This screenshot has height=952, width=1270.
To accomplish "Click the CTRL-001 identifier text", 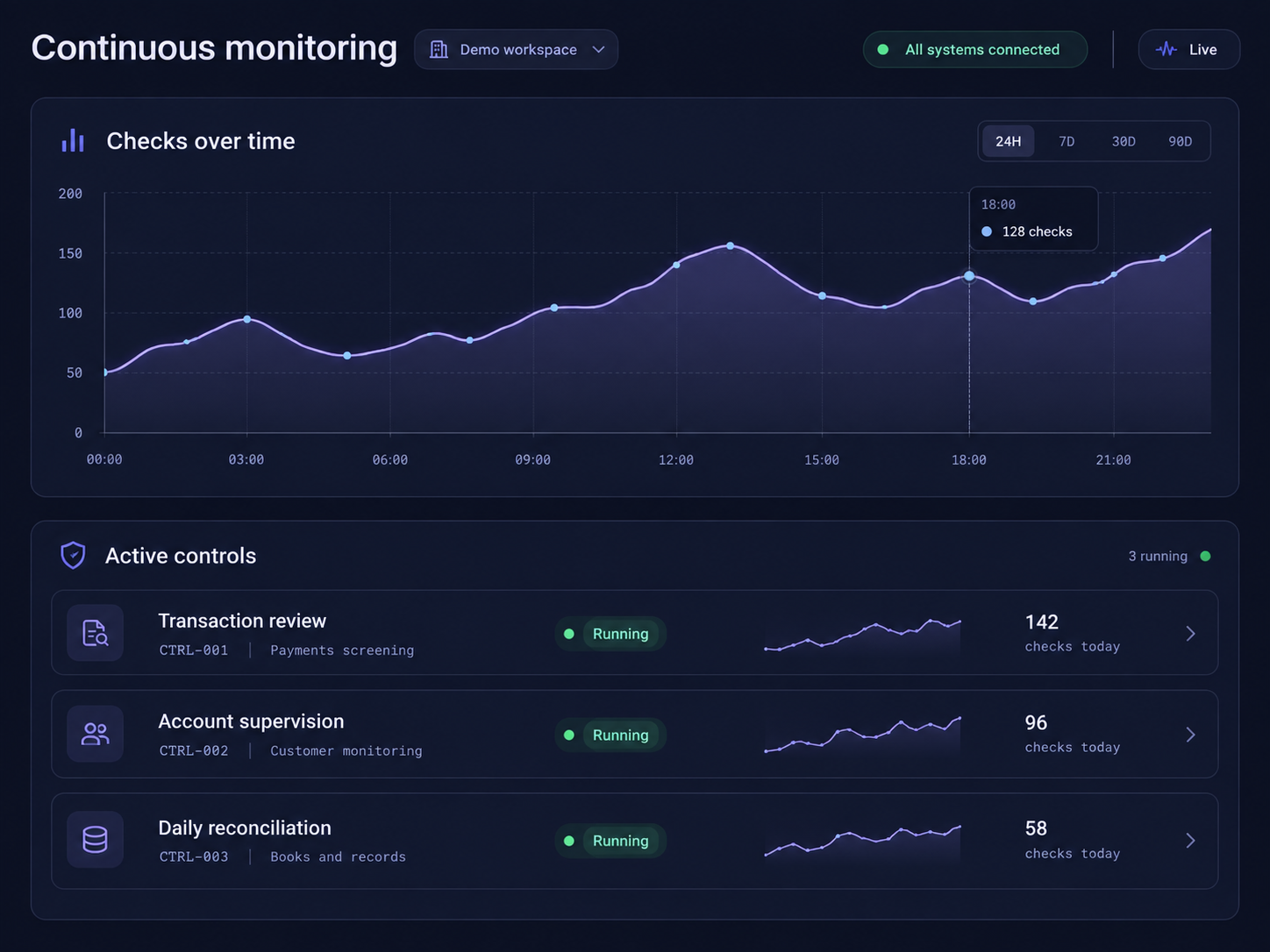I will 194,650.
